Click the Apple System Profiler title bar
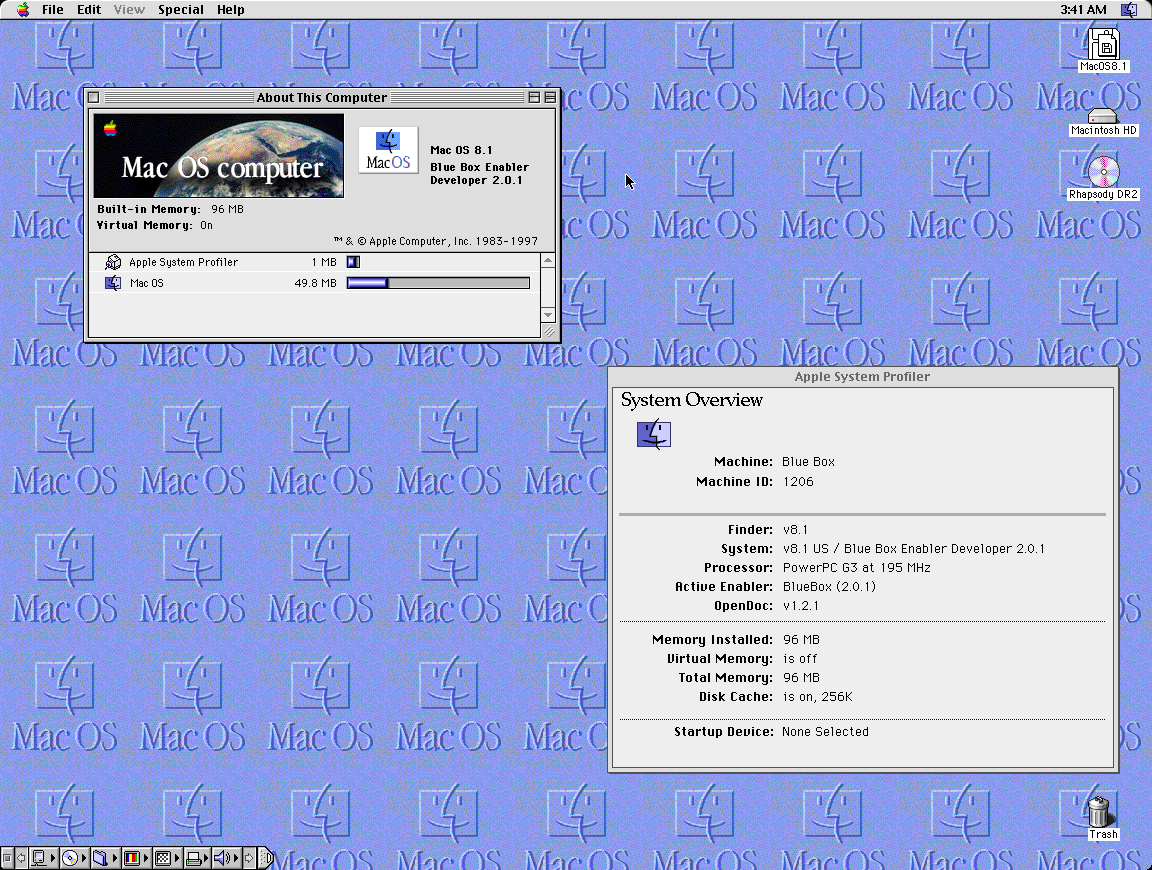The width and height of the screenshot is (1152, 870). (x=863, y=376)
